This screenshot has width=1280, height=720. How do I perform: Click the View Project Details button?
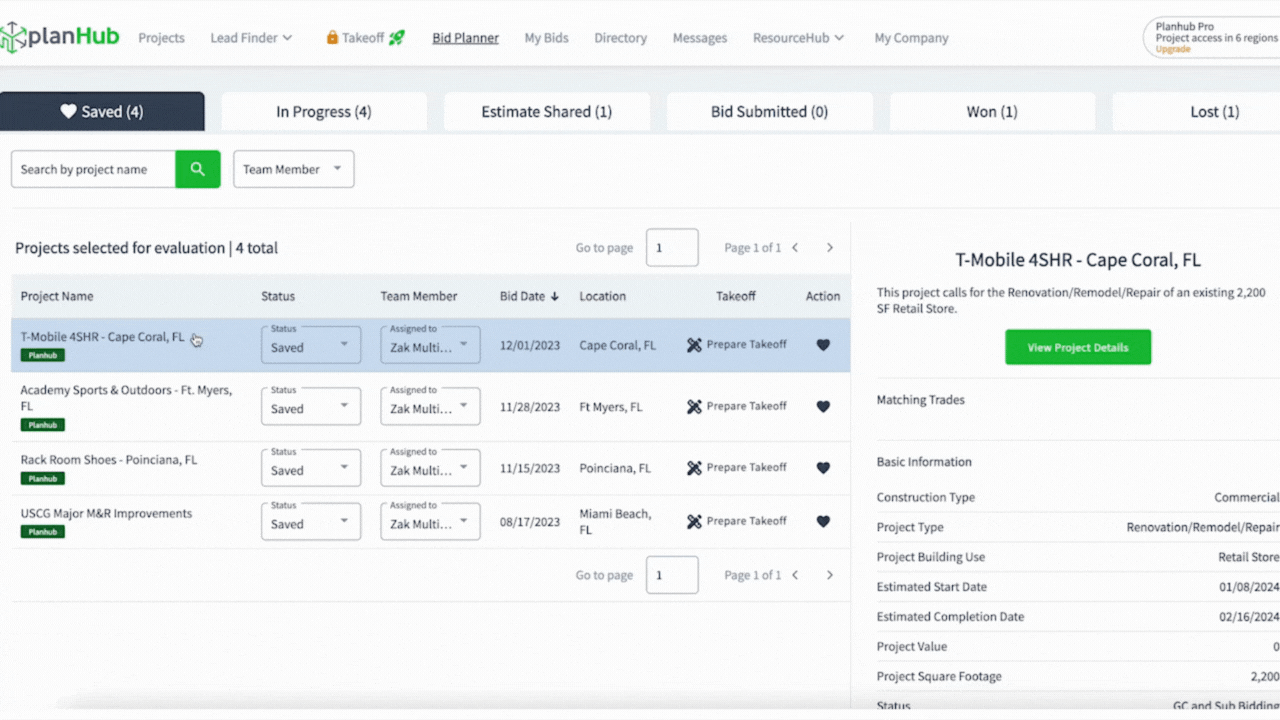(x=1078, y=347)
